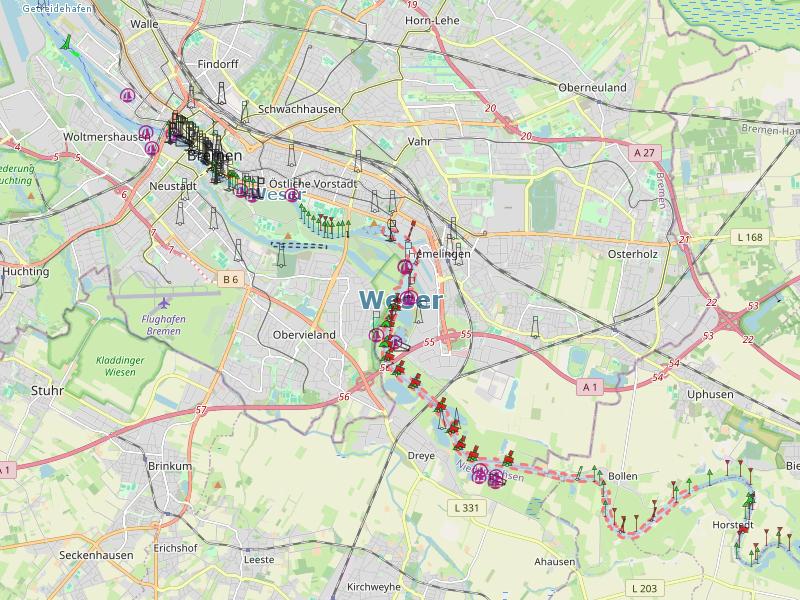The height and width of the screenshot is (600, 800).
Task: Select the Oberneuland place name
Action: tap(593, 88)
